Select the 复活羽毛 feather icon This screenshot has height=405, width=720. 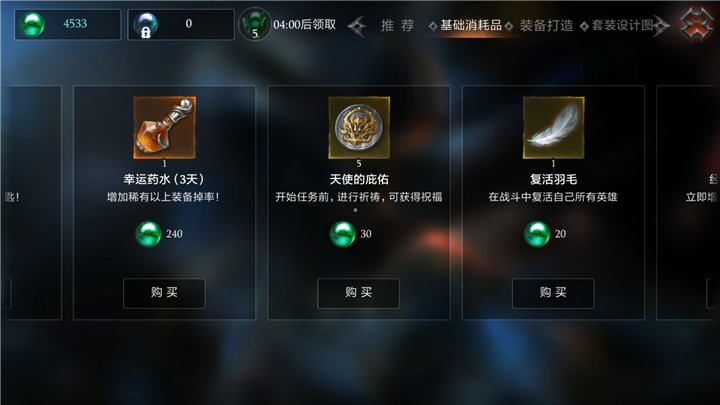pos(553,128)
